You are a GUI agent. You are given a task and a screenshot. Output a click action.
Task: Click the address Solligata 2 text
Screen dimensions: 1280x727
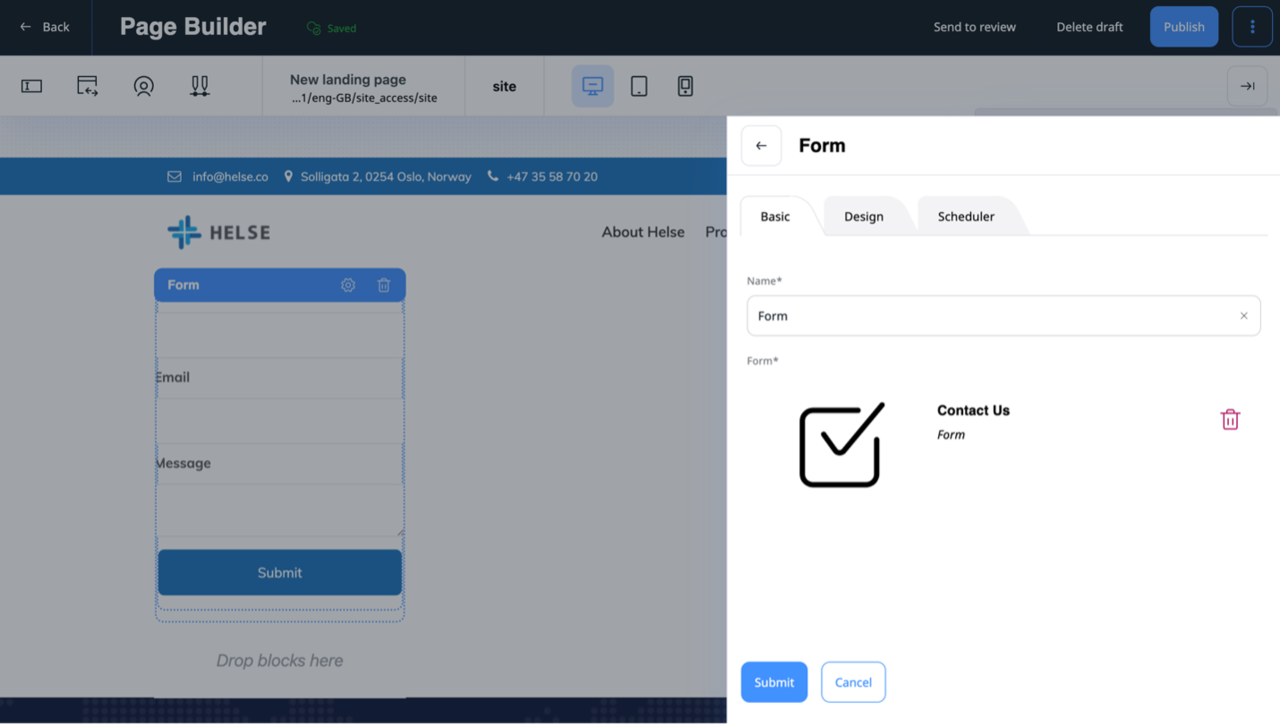[385, 177]
